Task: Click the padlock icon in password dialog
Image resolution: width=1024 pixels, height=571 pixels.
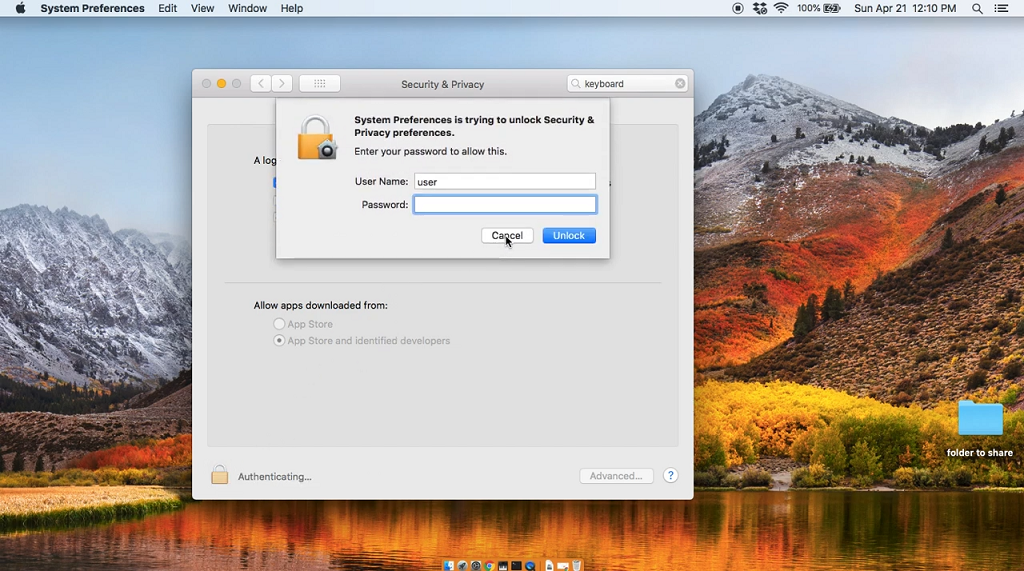Action: (317, 138)
